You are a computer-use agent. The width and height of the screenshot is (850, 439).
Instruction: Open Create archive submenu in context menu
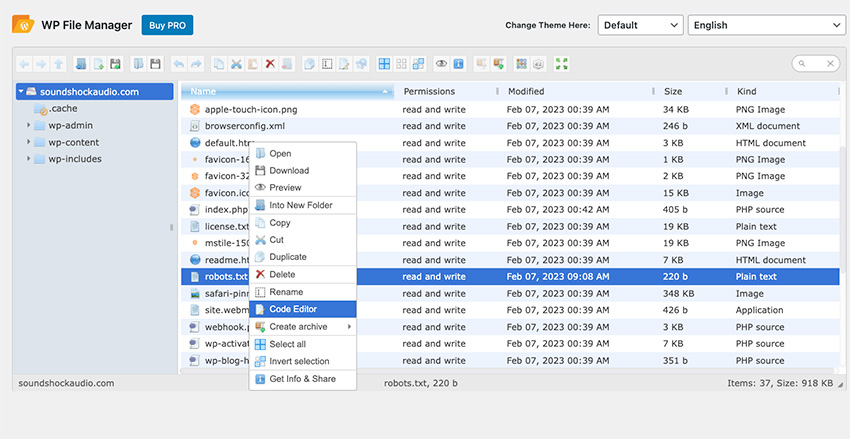[301, 327]
